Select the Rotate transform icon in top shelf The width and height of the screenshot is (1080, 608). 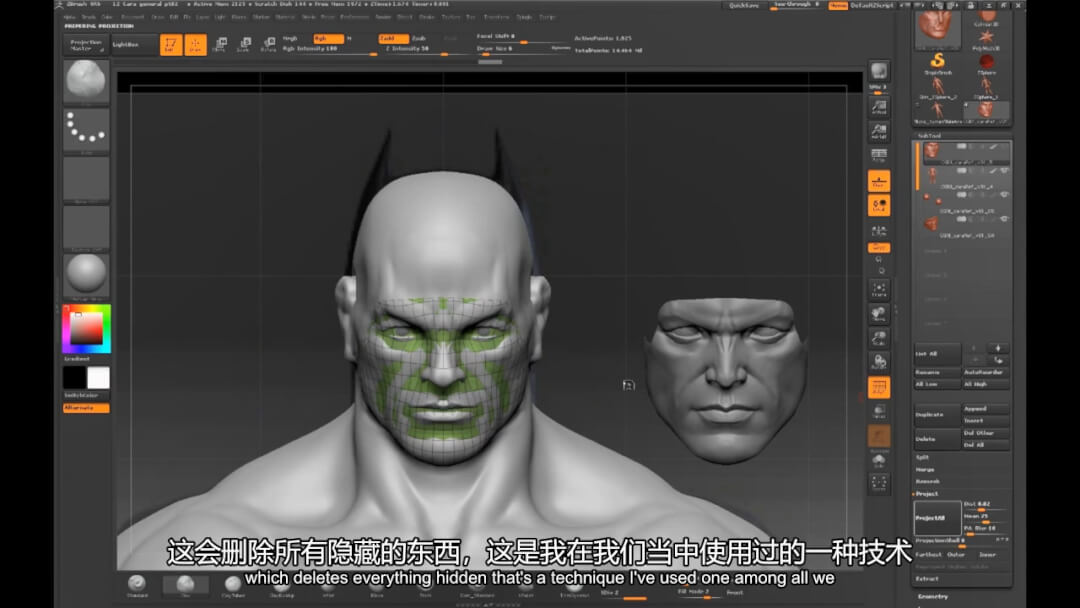tap(269, 45)
